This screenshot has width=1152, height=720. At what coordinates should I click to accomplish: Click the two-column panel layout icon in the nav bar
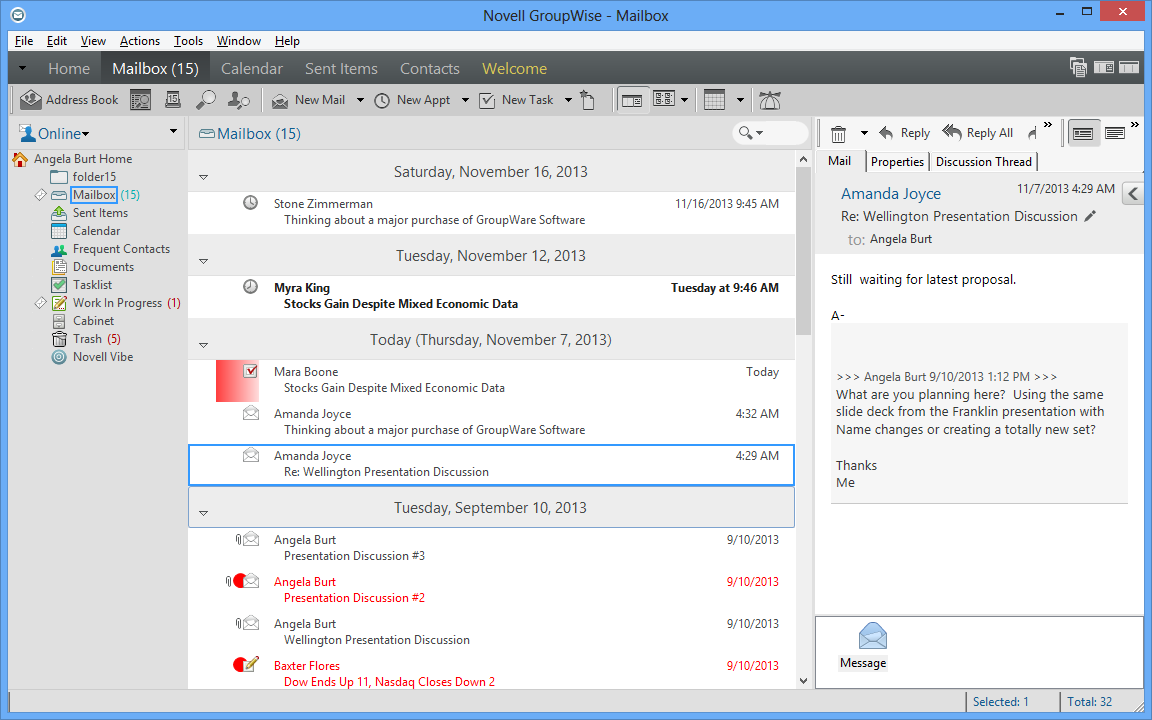point(1104,68)
